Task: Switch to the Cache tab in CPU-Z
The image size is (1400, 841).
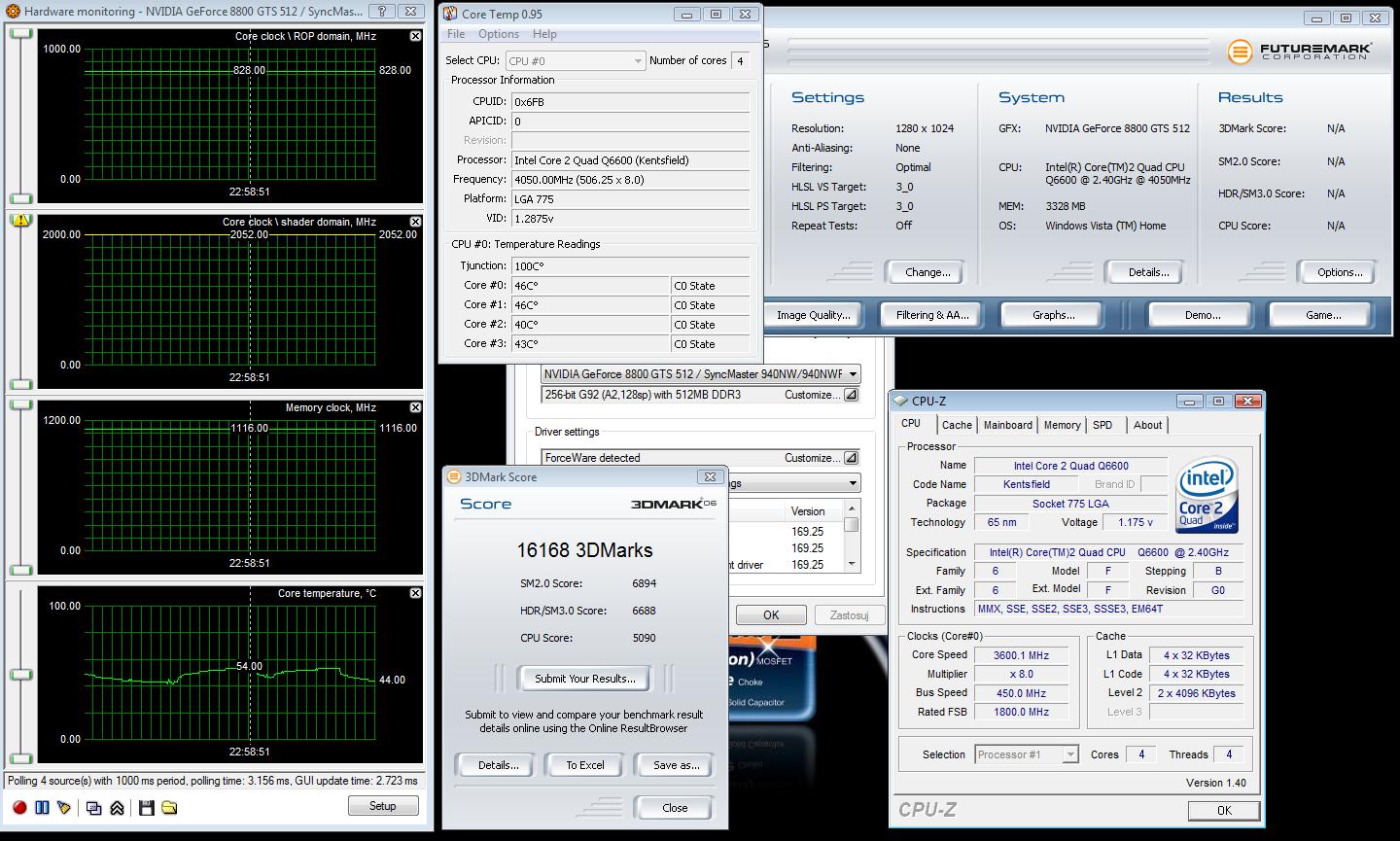Action: click(x=957, y=425)
